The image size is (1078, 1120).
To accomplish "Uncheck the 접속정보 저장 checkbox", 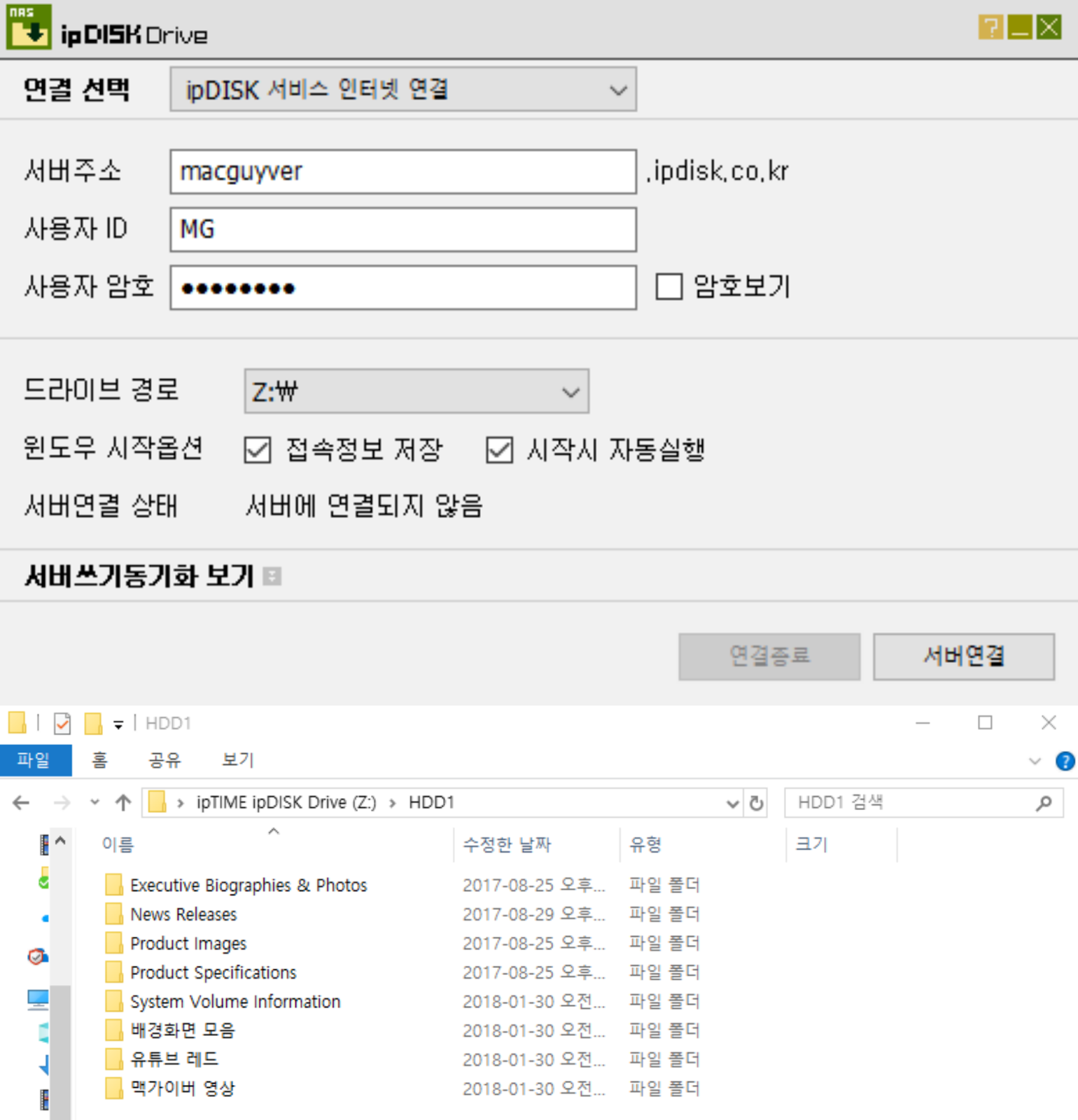I will pos(258,450).
